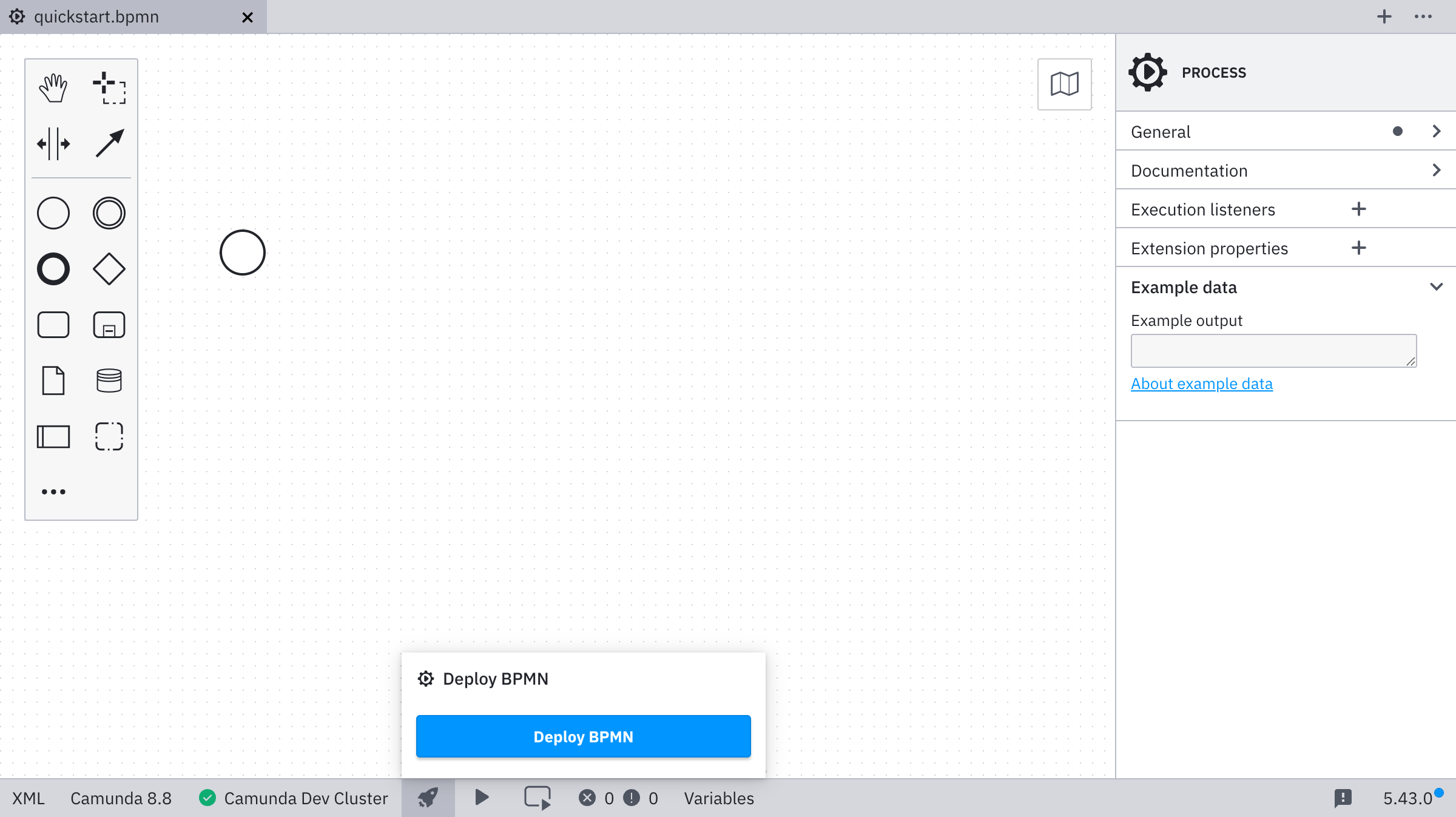Activate the hand tool
The width and height of the screenshot is (1456, 817).
point(53,88)
